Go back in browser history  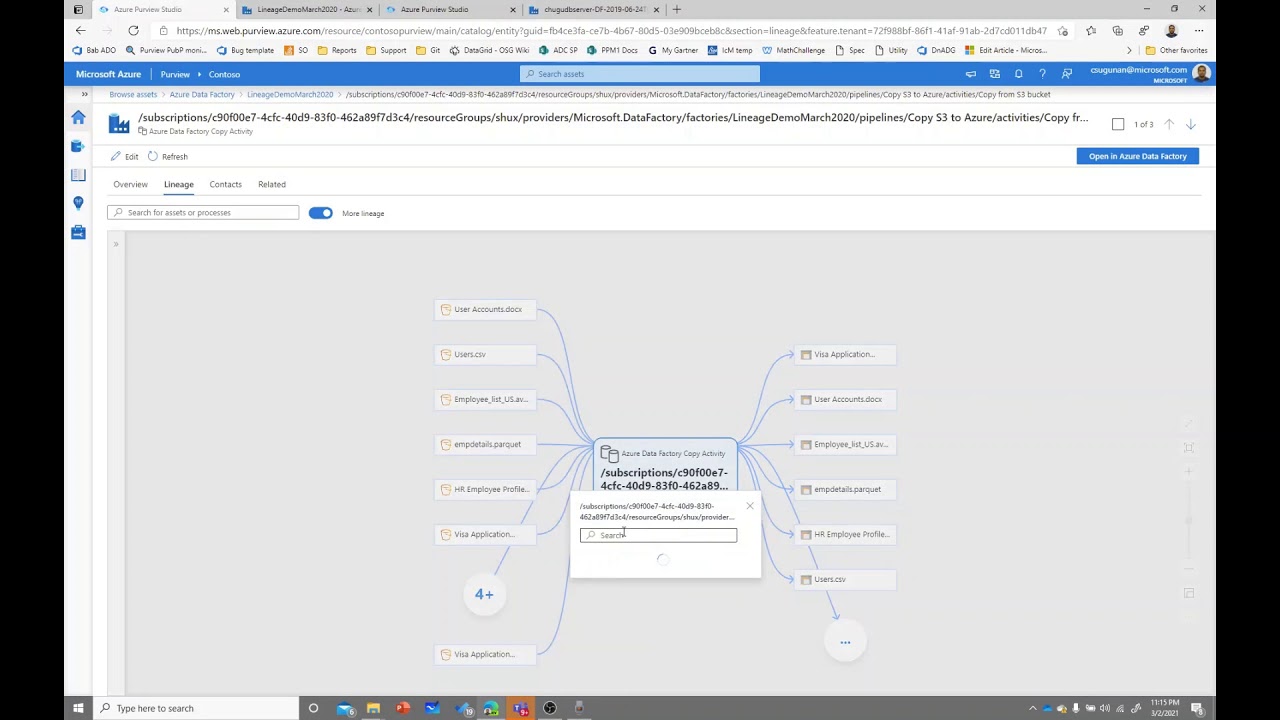pos(81,31)
